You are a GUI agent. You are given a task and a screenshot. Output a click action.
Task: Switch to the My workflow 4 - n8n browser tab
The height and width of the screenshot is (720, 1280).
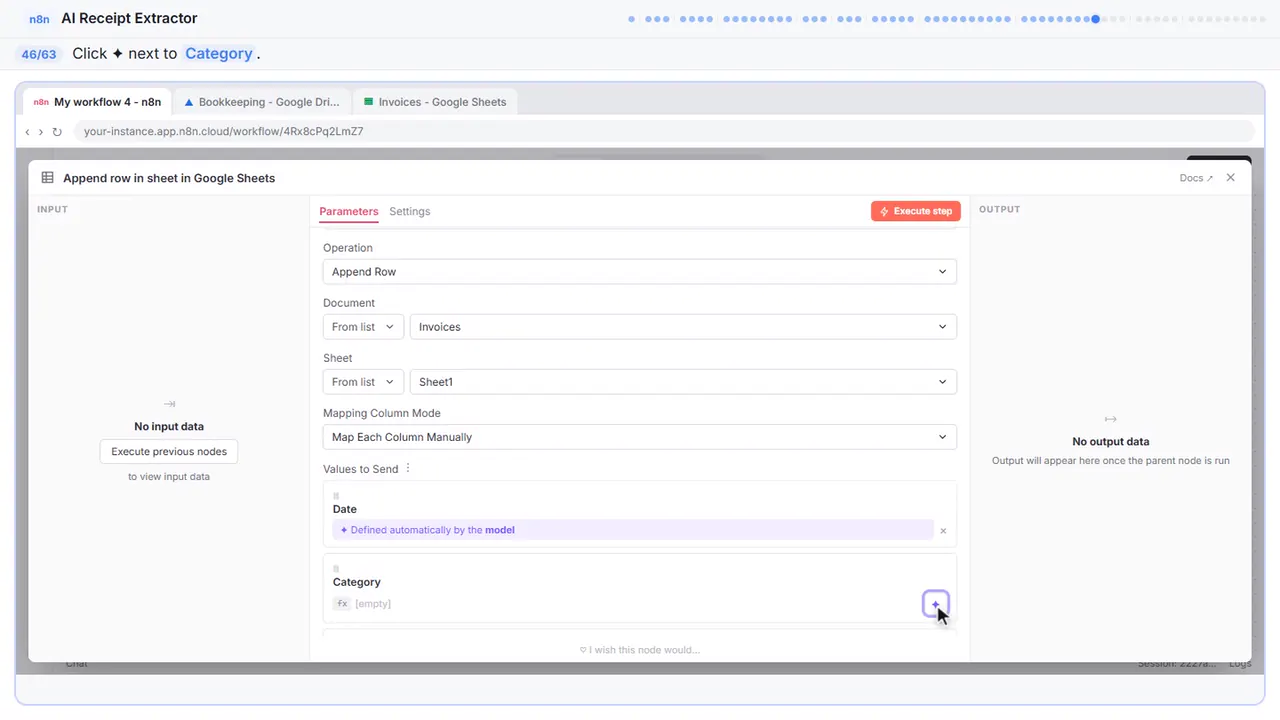click(x=97, y=102)
